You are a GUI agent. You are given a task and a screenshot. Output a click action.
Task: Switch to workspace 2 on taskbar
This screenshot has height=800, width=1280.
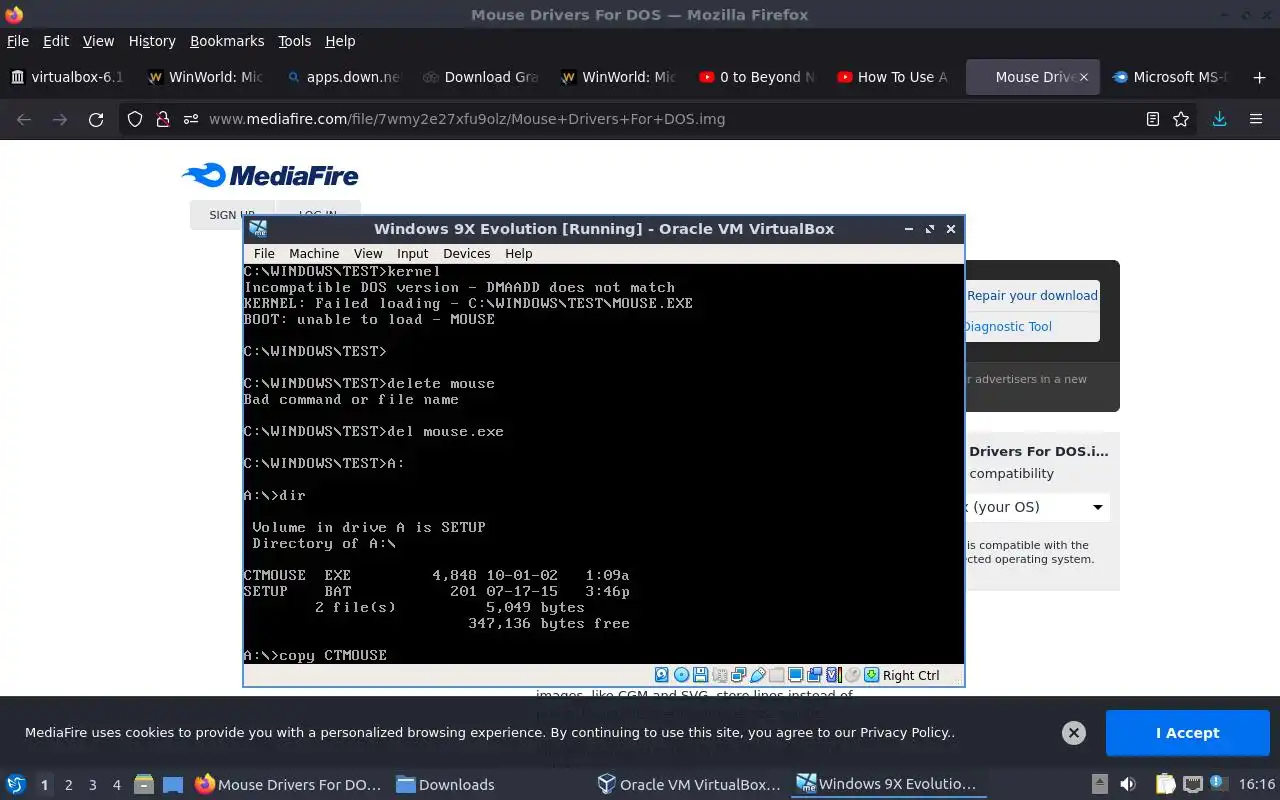coord(69,784)
